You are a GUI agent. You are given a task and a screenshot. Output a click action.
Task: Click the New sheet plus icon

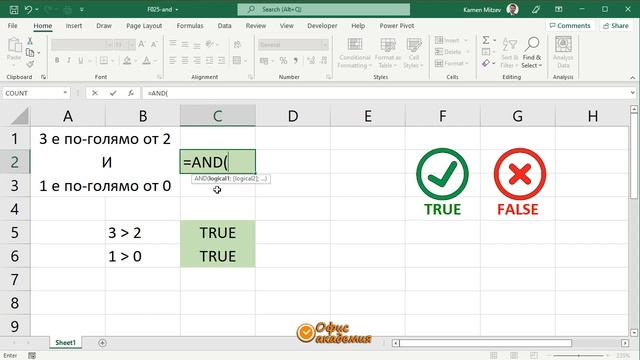point(102,343)
